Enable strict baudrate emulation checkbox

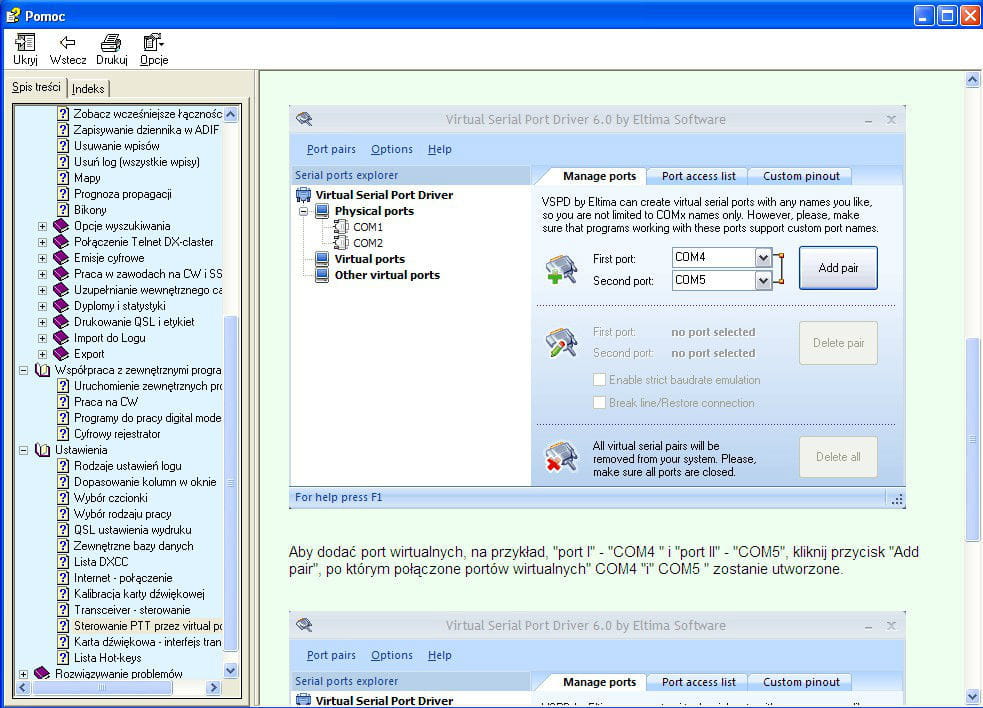599,380
